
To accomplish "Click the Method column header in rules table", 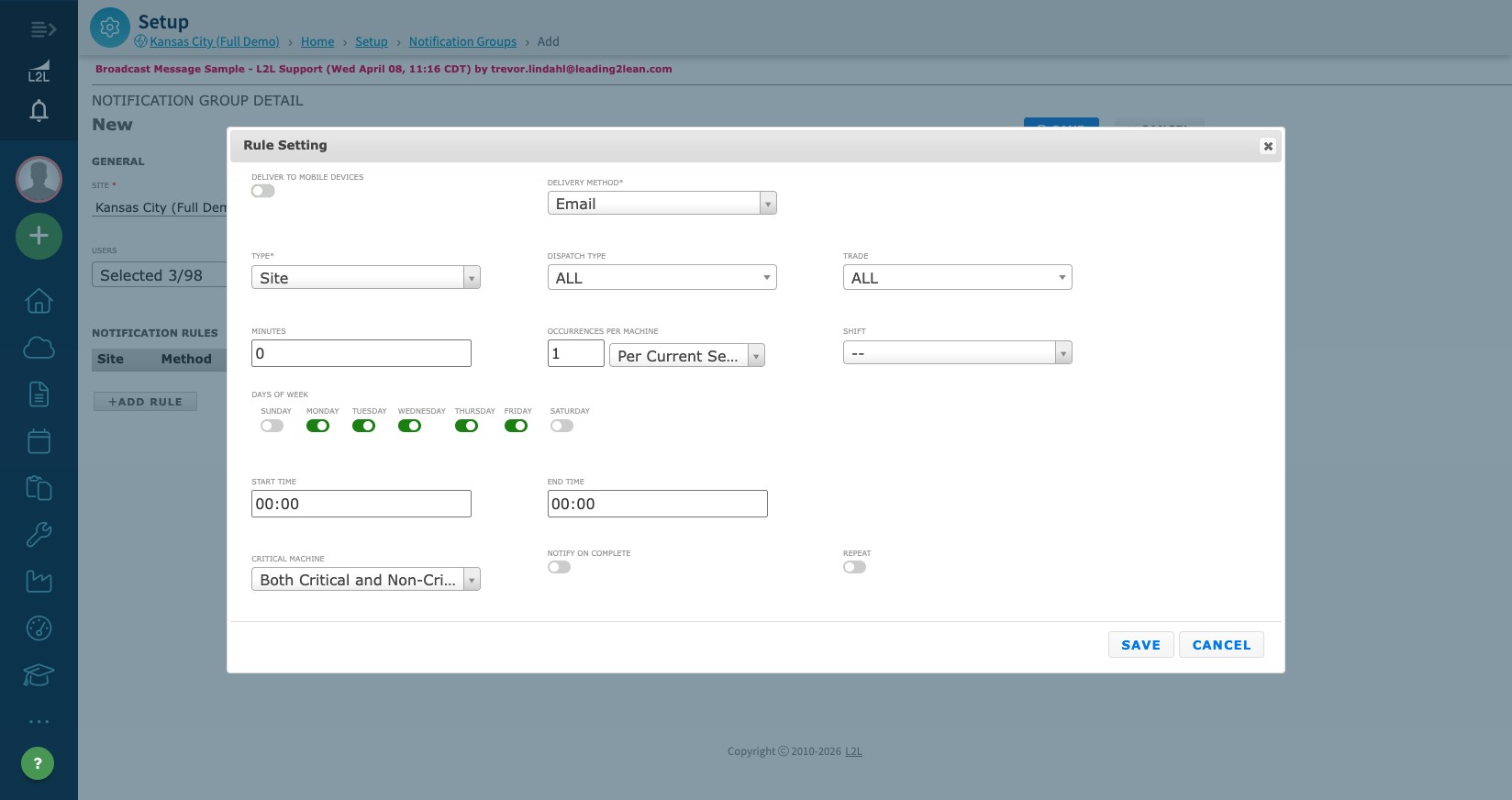I will pyautogui.click(x=186, y=359).
